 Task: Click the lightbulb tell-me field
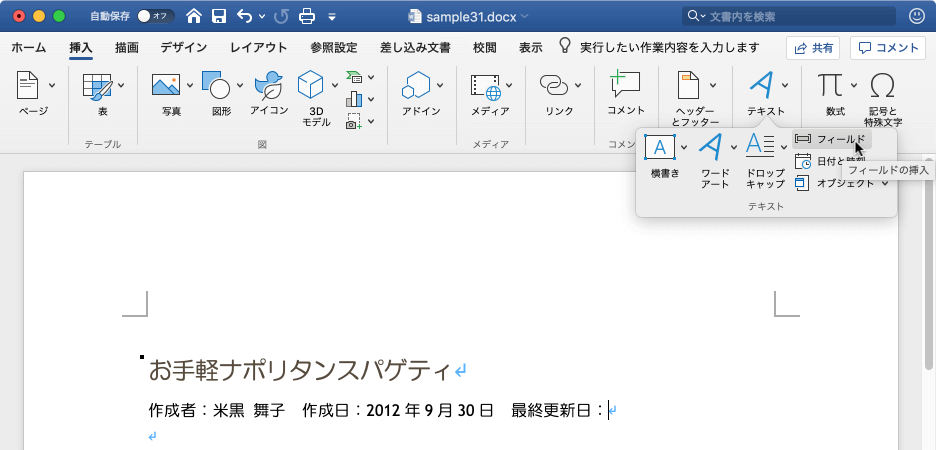click(658, 47)
